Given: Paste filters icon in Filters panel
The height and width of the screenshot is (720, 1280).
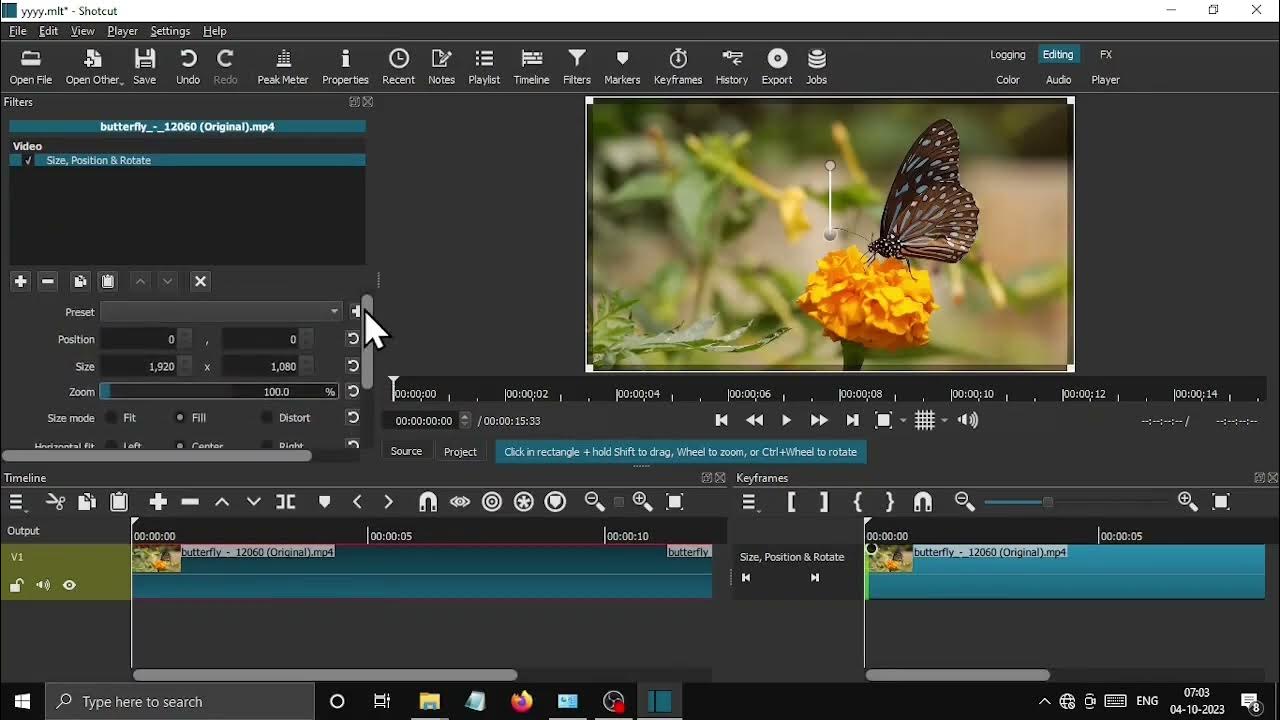Looking at the screenshot, I should coord(108,282).
